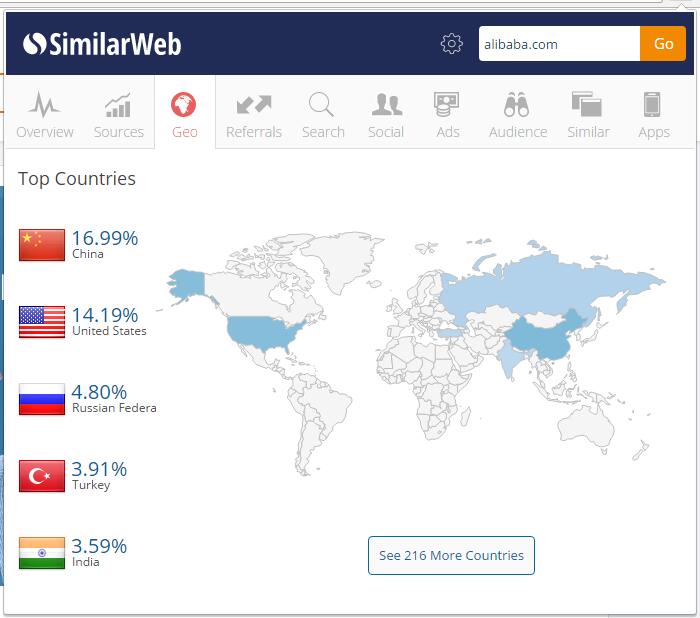Open the Overview tab
This screenshot has width=700, height=618.
coord(45,114)
